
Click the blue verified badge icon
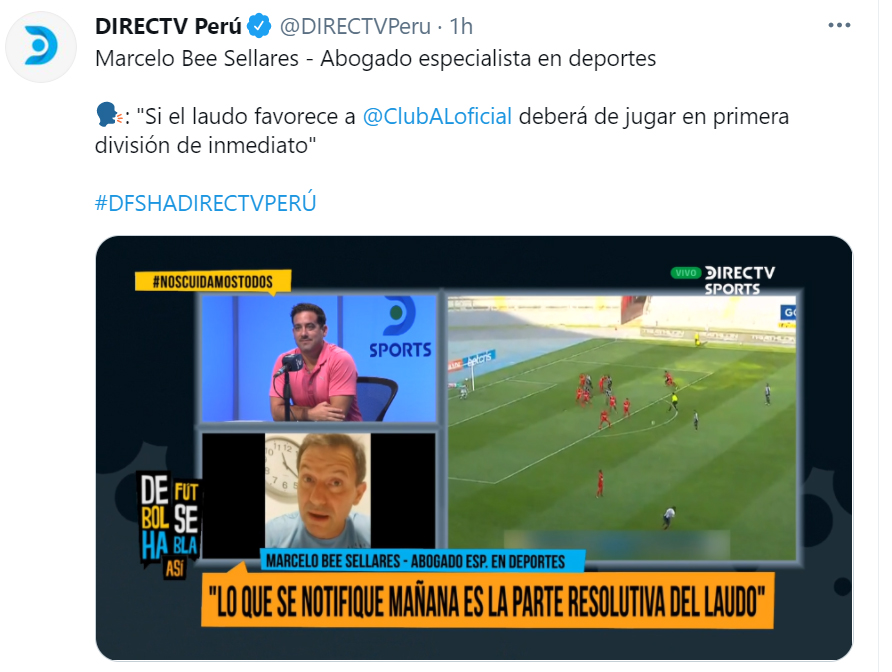point(259,26)
